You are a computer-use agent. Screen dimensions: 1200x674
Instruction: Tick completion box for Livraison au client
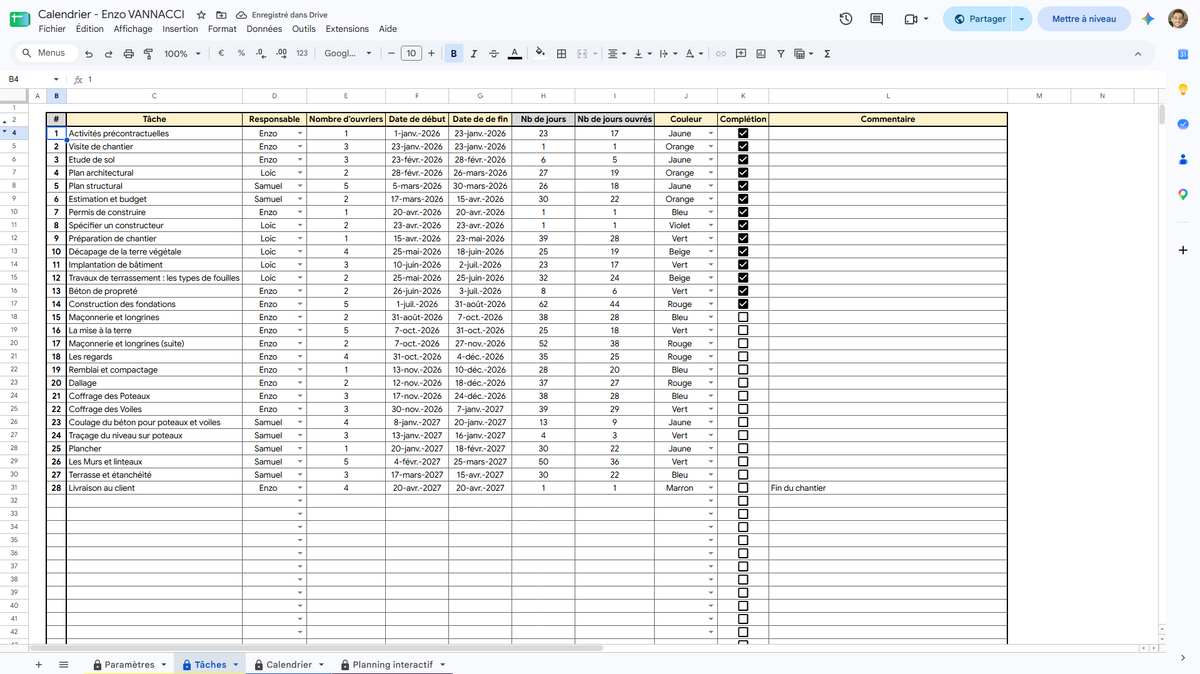(x=743, y=488)
